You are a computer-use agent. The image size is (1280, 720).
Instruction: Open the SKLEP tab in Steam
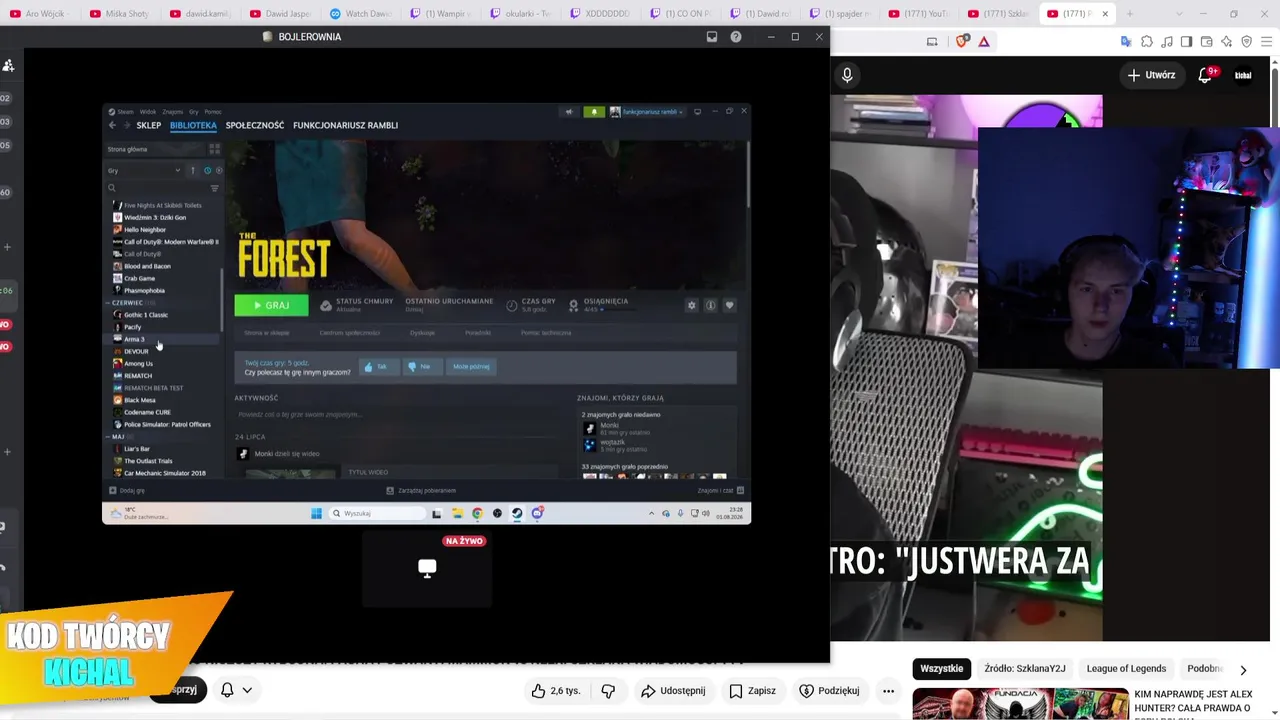[x=149, y=125]
